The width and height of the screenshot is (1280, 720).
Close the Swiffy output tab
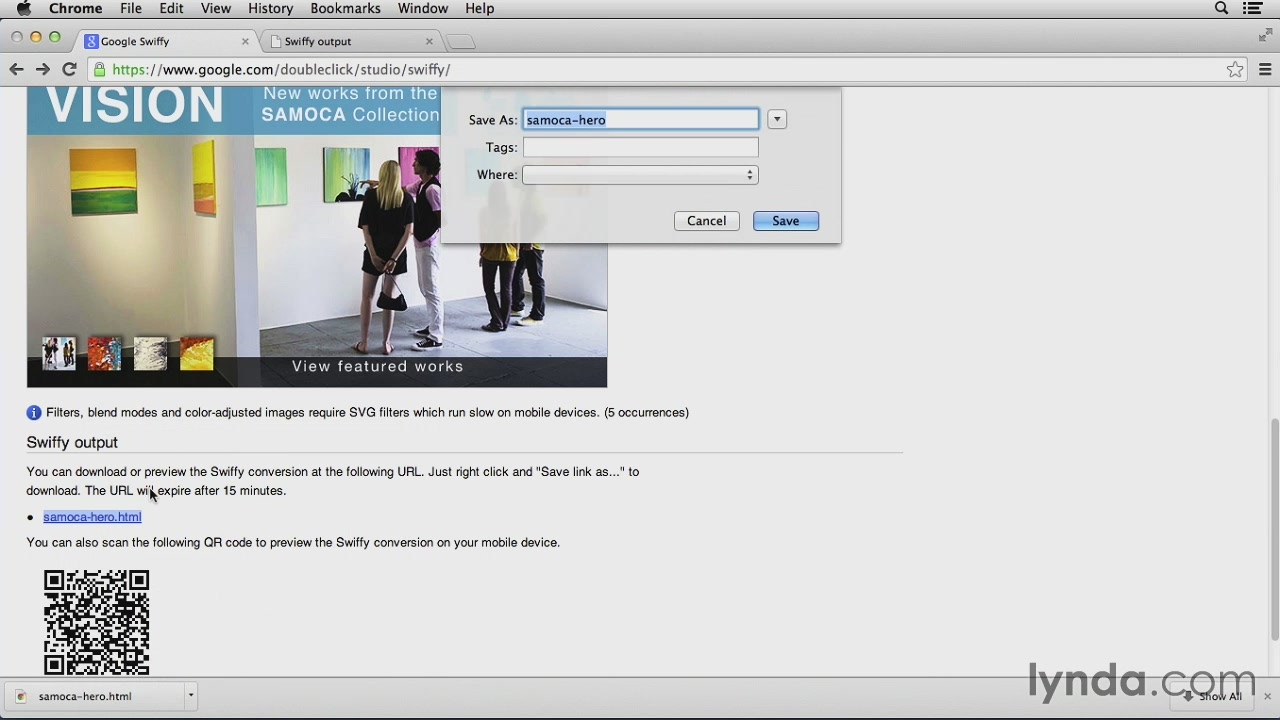click(x=429, y=41)
